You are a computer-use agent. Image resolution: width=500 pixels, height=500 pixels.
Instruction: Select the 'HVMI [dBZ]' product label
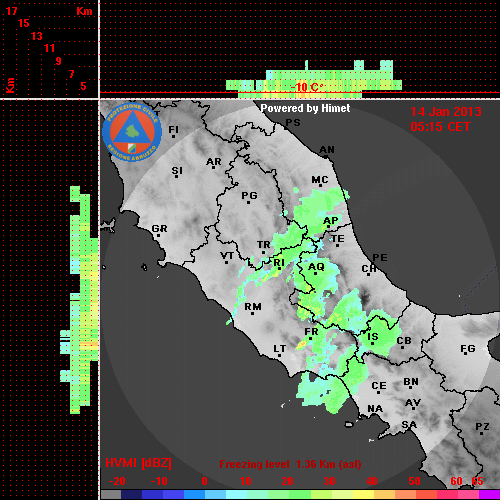tap(138, 463)
